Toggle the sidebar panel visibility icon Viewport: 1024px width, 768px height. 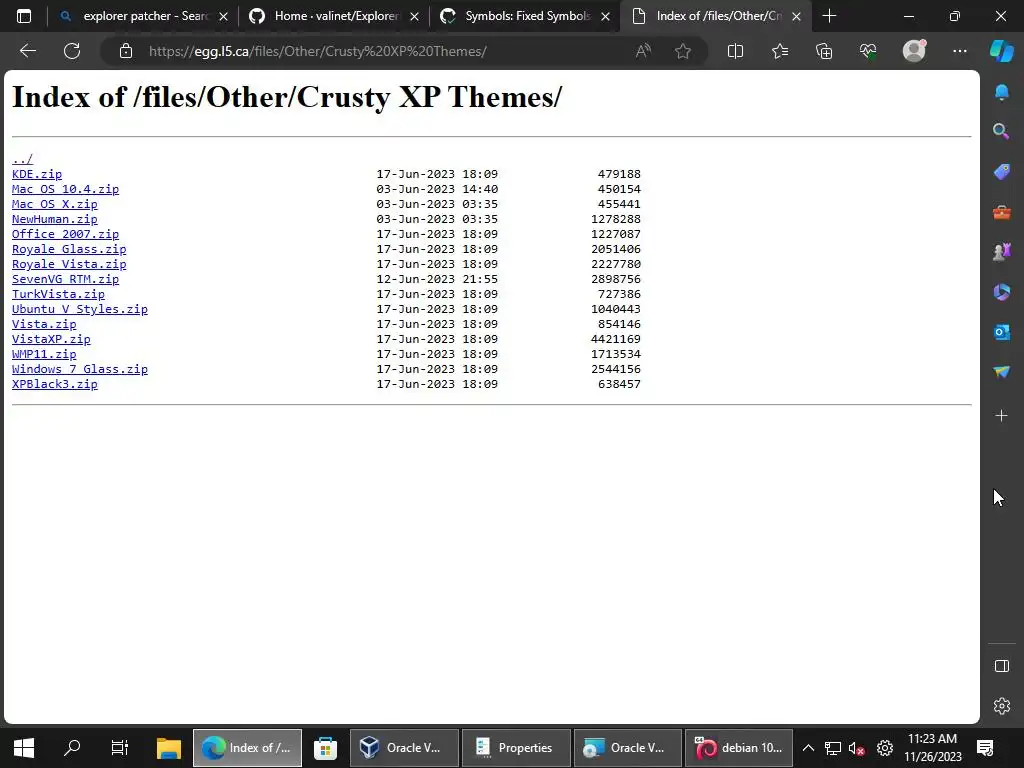click(x=1002, y=666)
